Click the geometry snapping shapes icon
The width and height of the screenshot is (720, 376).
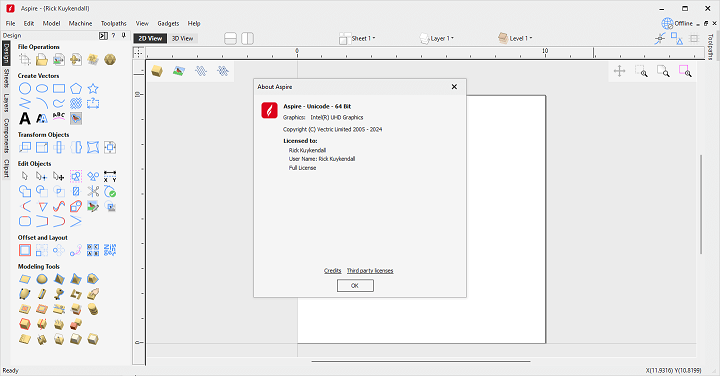[x=676, y=39]
